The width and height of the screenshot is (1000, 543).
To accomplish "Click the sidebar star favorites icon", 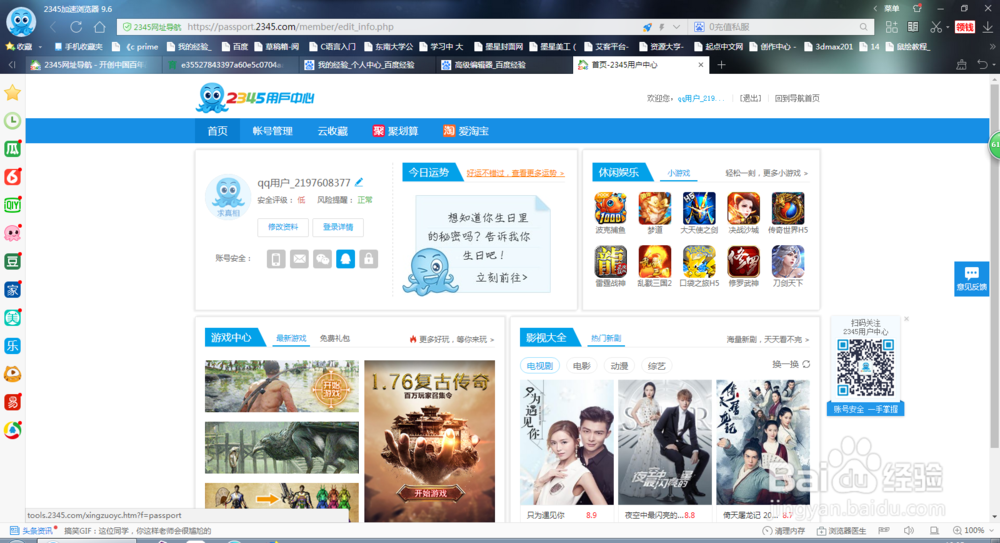I will [x=12, y=93].
